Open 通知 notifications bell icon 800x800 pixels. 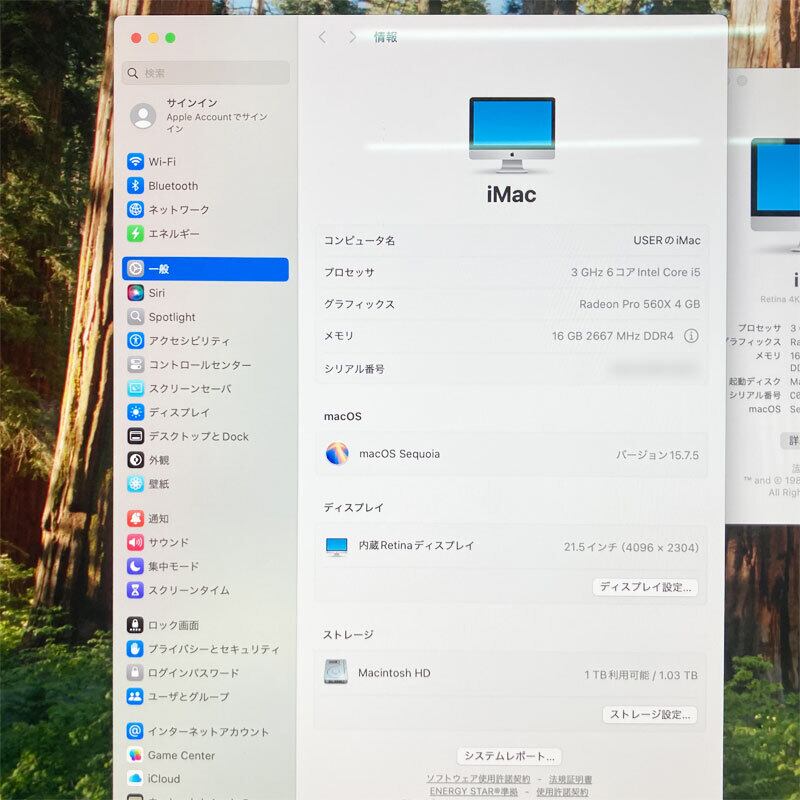pos(135,518)
